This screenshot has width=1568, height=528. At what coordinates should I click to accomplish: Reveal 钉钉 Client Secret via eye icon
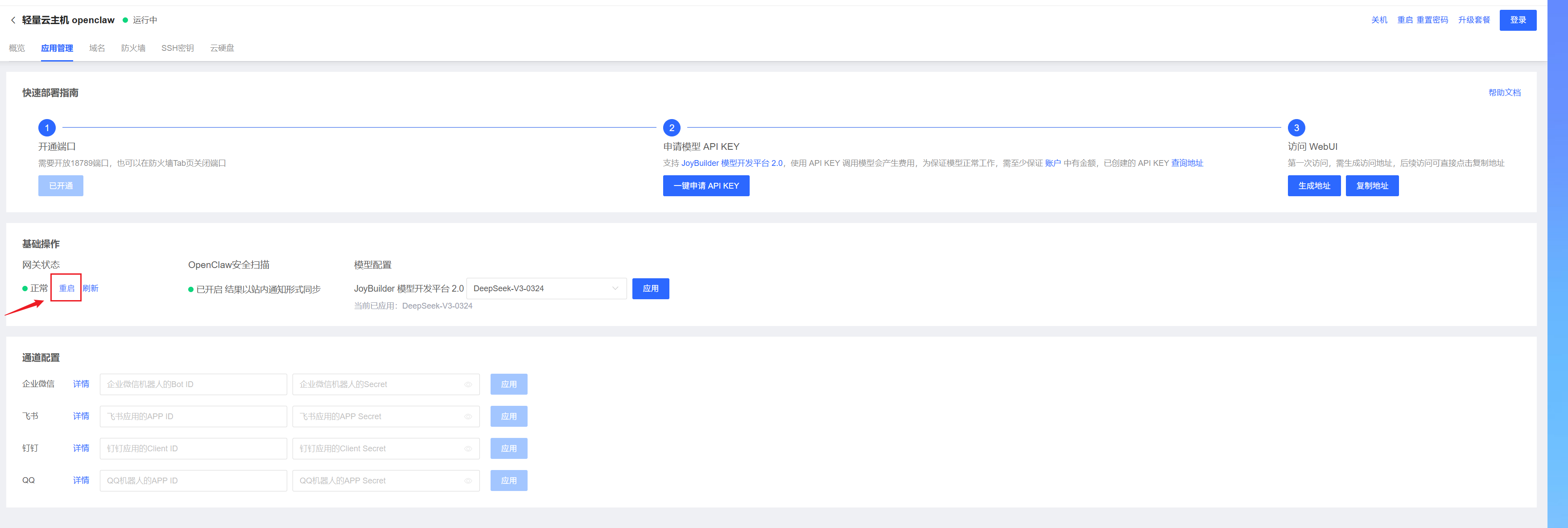click(x=468, y=449)
